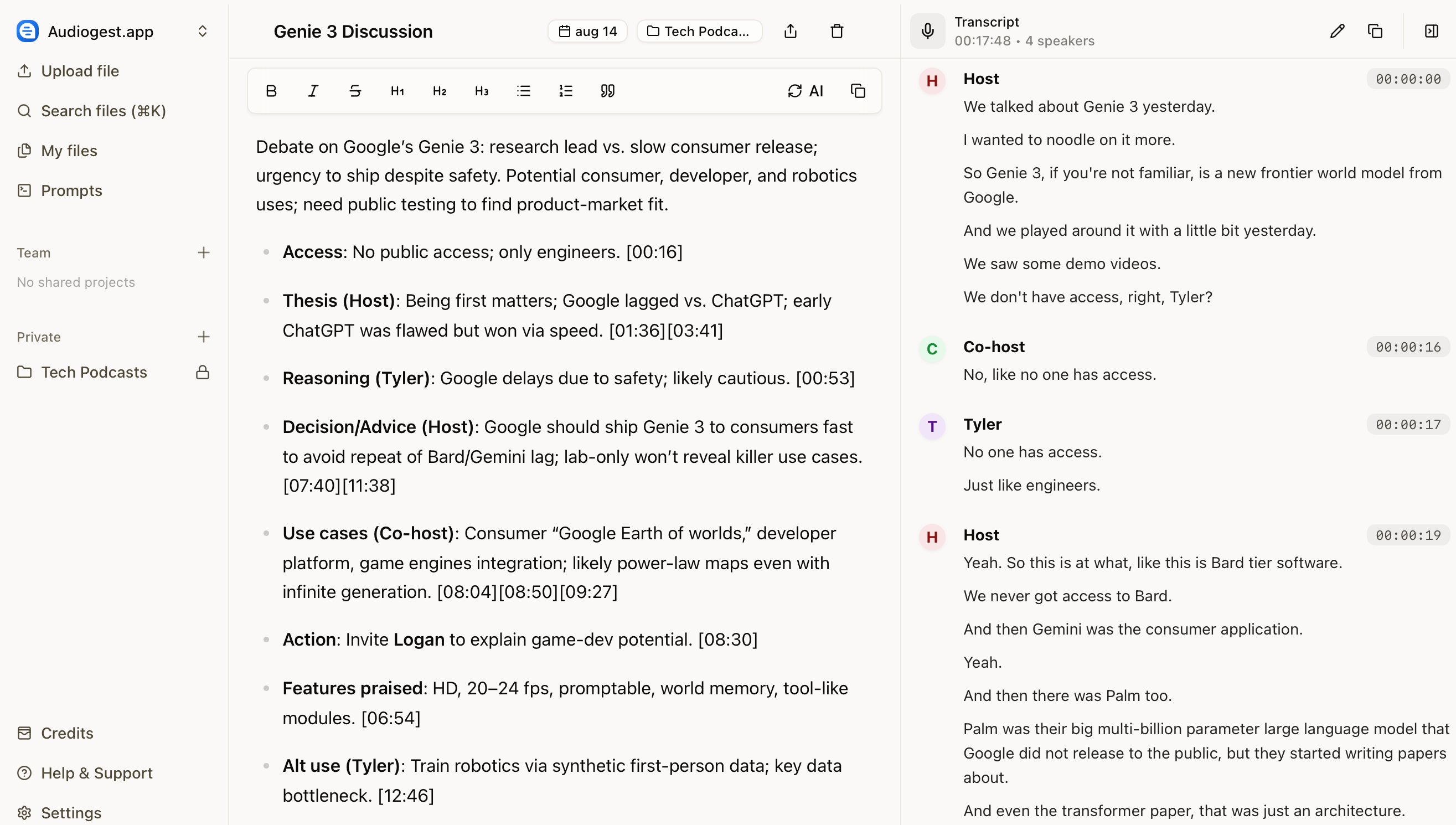Open the Tech Podcasts folder selector
The height and width of the screenshot is (825, 1456).
pos(699,31)
